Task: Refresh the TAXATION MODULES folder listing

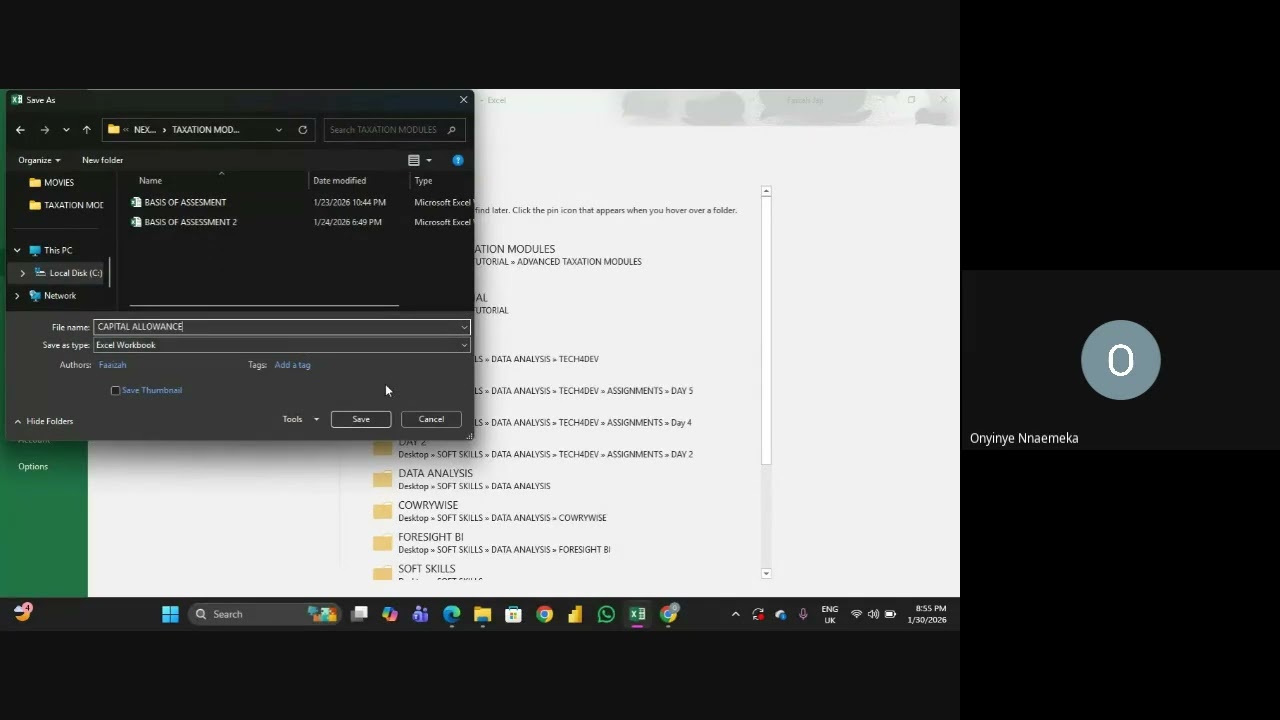Action: (x=303, y=130)
